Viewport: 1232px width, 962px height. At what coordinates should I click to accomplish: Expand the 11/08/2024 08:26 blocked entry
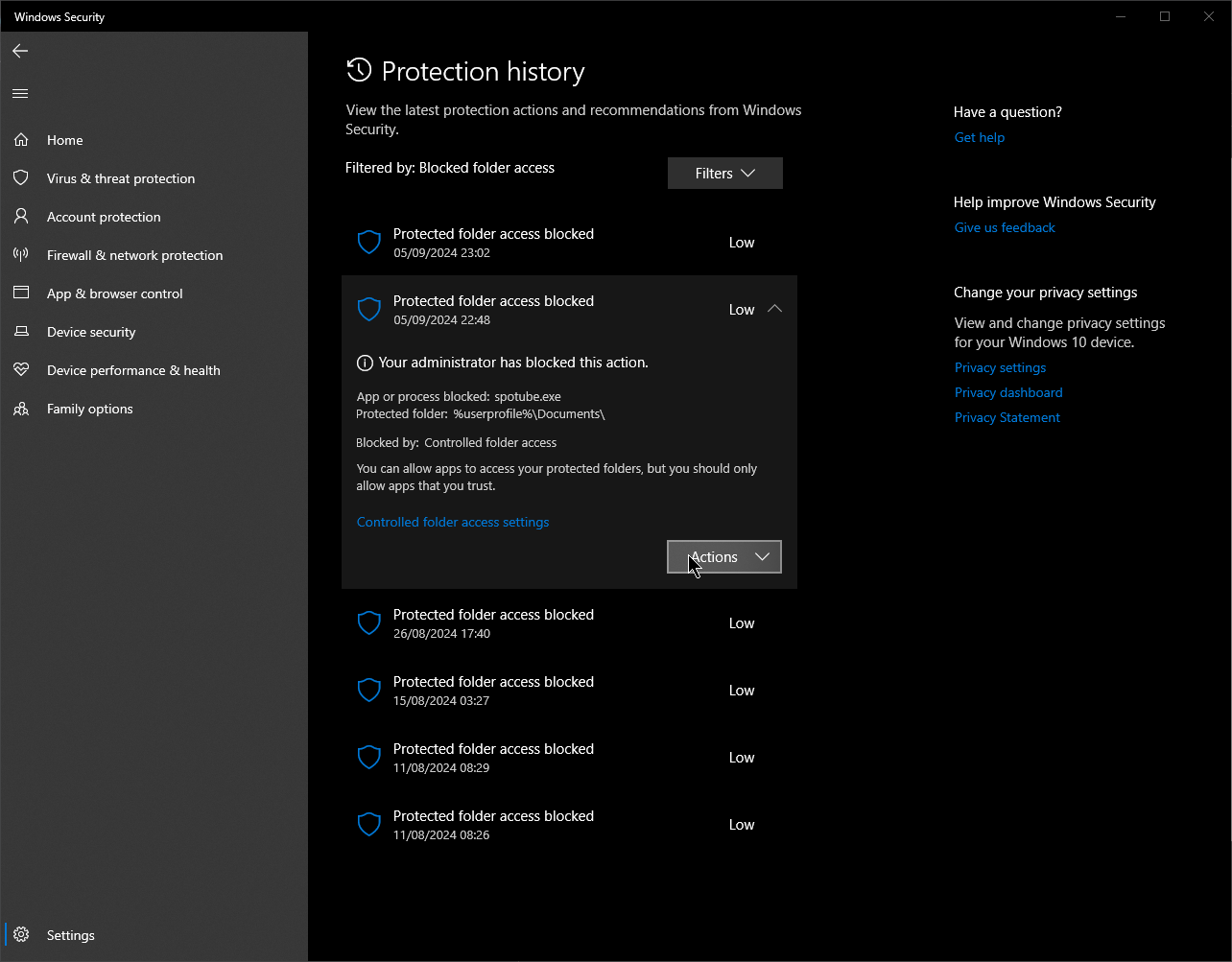[x=569, y=825]
